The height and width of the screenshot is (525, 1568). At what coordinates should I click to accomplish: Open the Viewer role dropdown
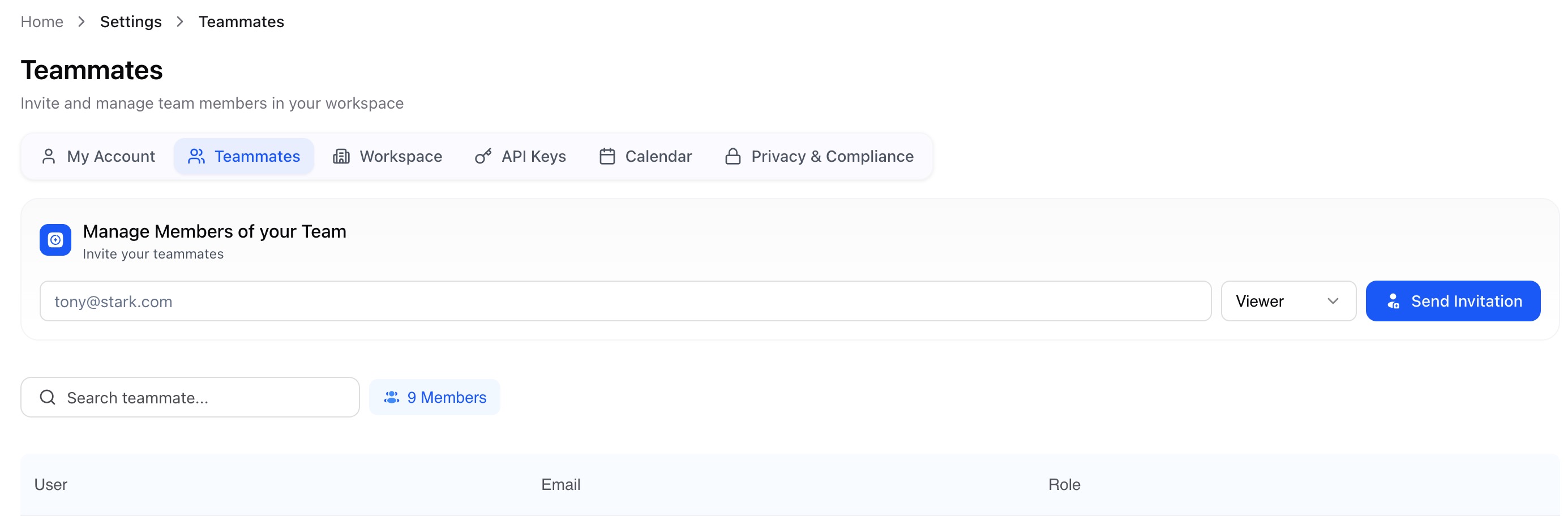pyautogui.click(x=1288, y=301)
